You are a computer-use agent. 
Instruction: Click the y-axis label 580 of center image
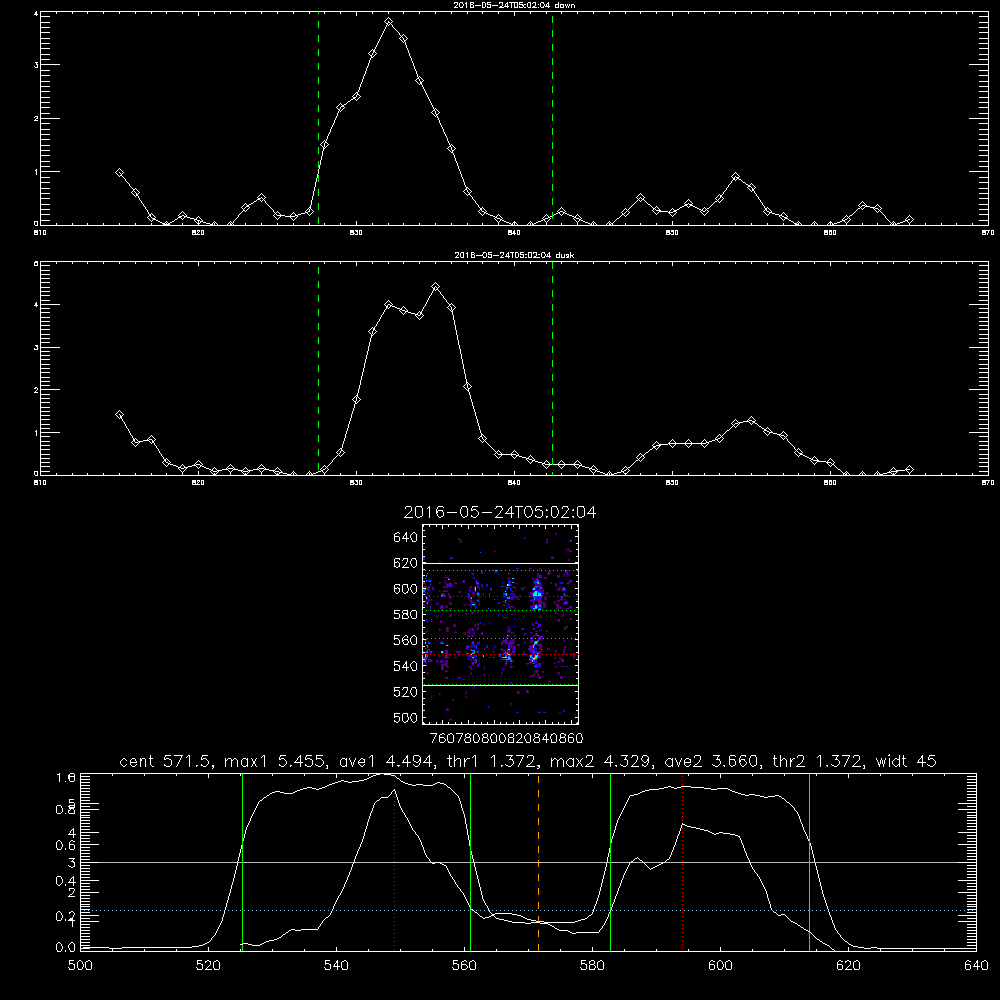(406, 615)
